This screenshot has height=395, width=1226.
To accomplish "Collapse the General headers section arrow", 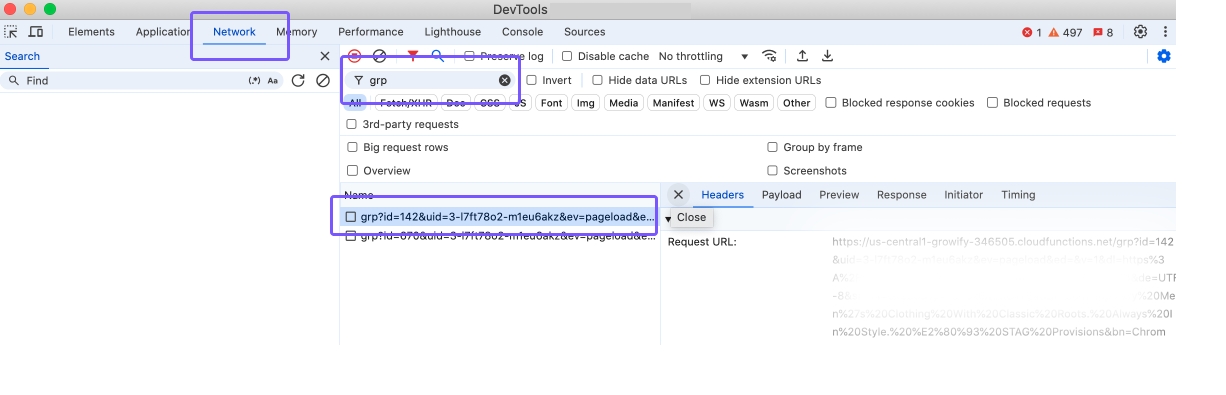I will coord(668,218).
